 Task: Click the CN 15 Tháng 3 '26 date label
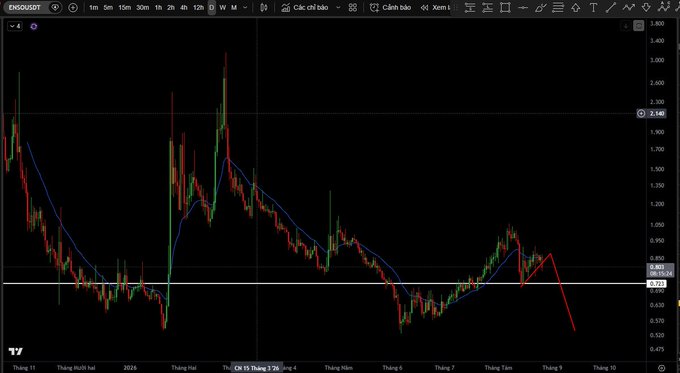tap(256, 368)
